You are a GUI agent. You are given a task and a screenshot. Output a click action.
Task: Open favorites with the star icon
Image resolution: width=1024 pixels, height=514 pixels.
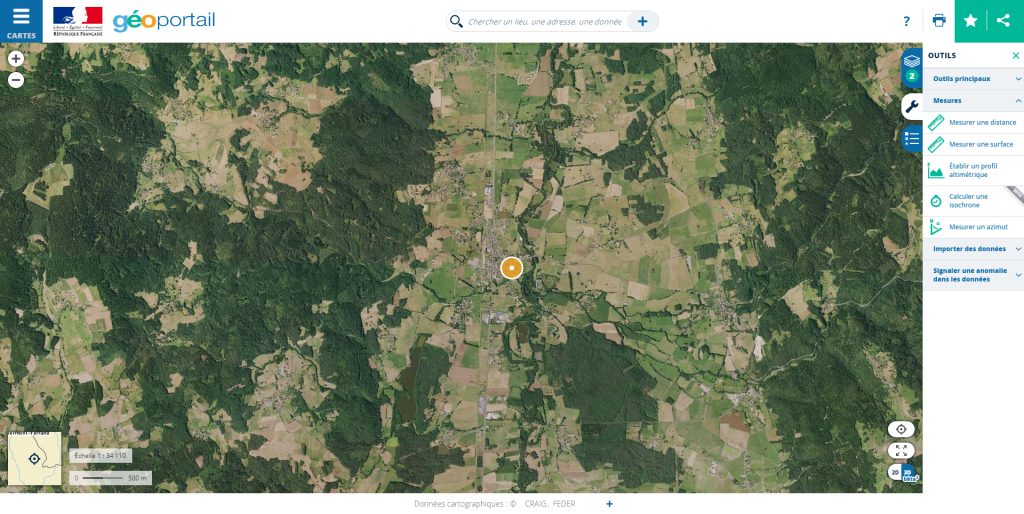click(x=970, y=21)
